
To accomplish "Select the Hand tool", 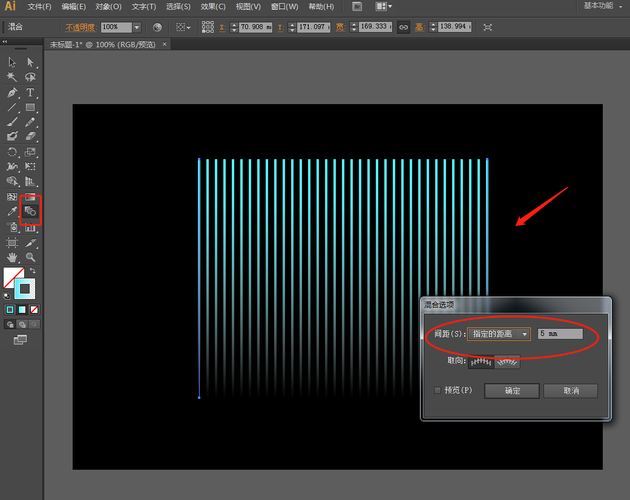I will point(12,257).
